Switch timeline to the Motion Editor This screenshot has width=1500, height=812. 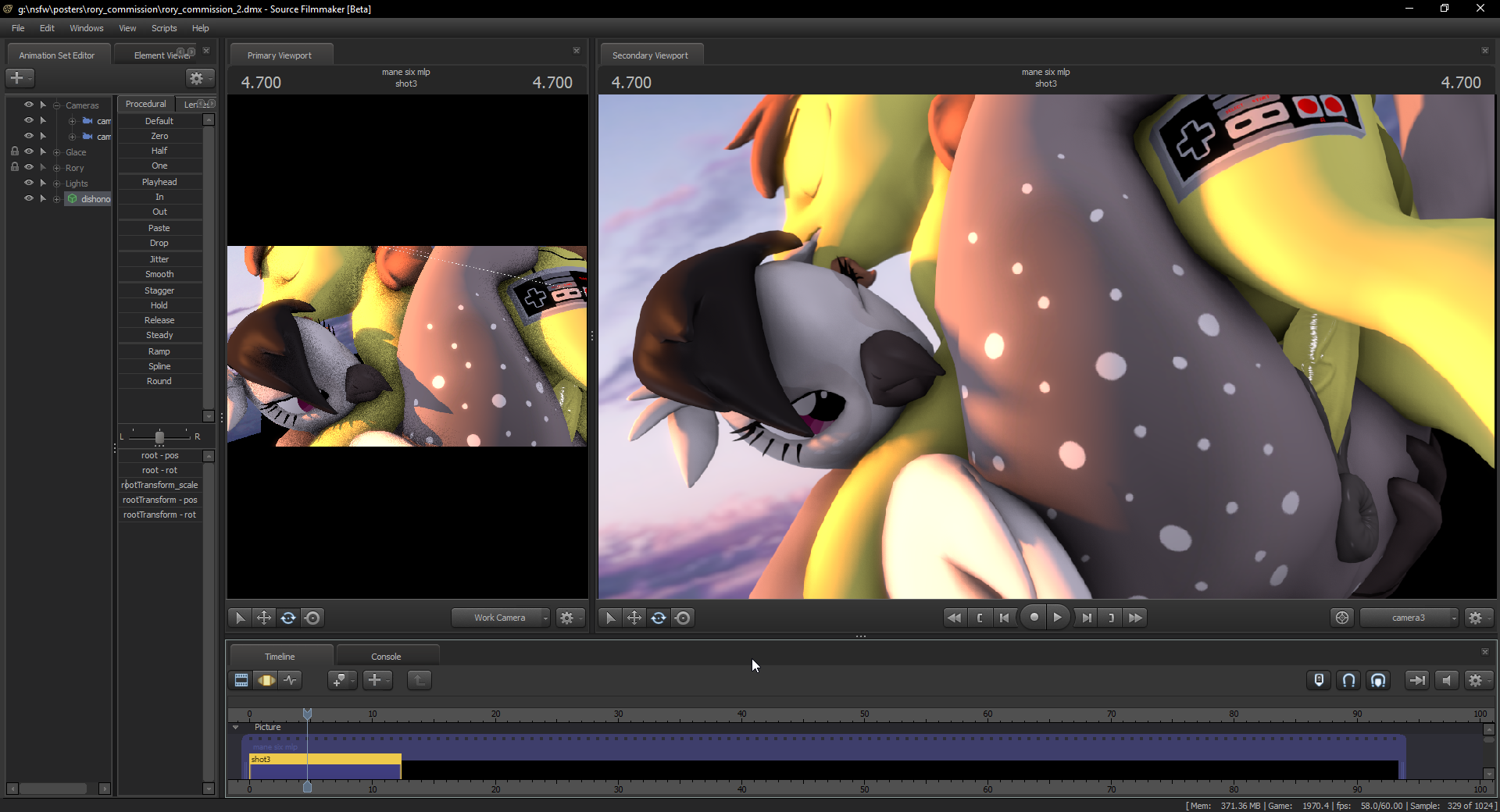pyautogui.click(x=266, y=680)
